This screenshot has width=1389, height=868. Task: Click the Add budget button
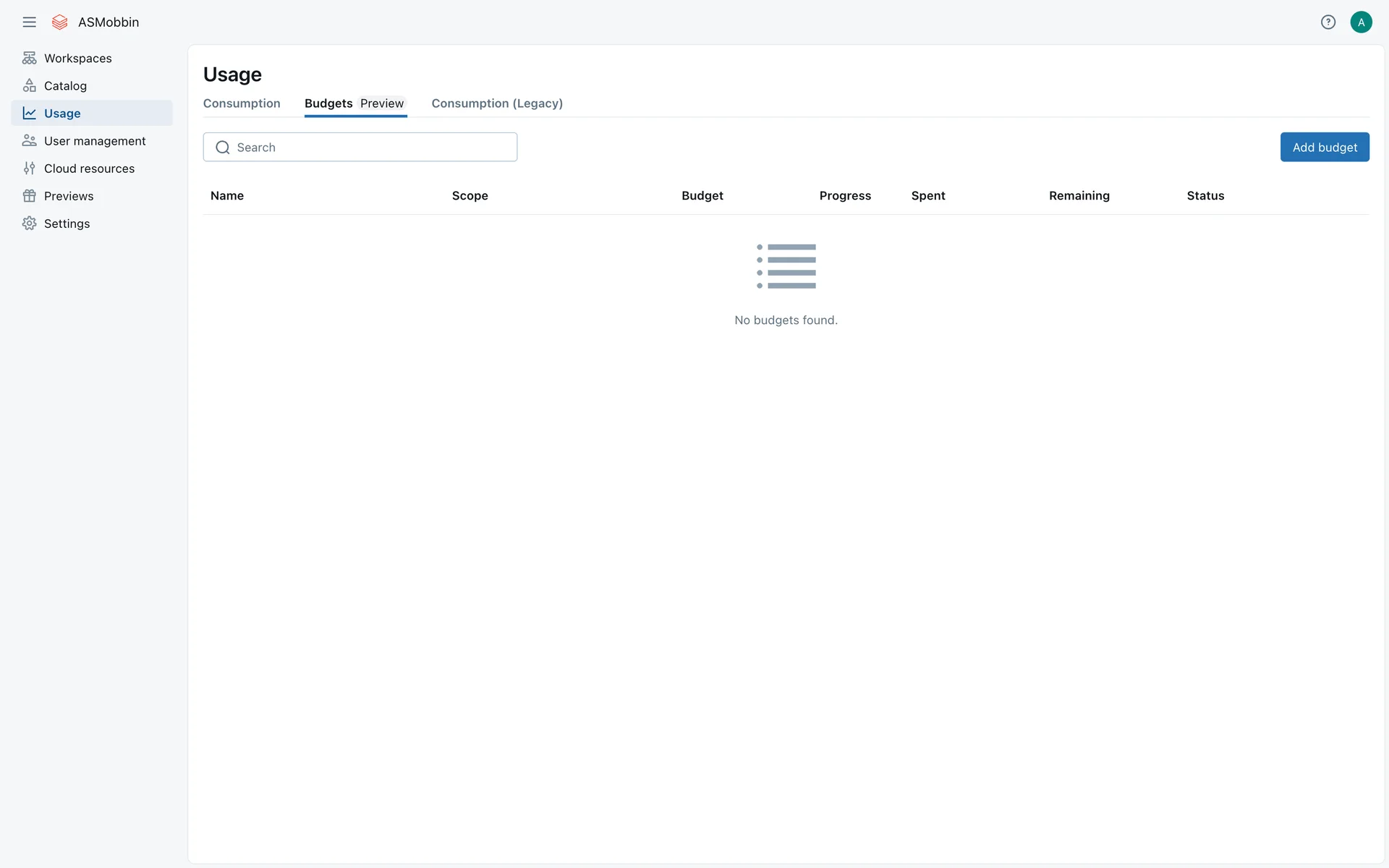pos(1324,147)
